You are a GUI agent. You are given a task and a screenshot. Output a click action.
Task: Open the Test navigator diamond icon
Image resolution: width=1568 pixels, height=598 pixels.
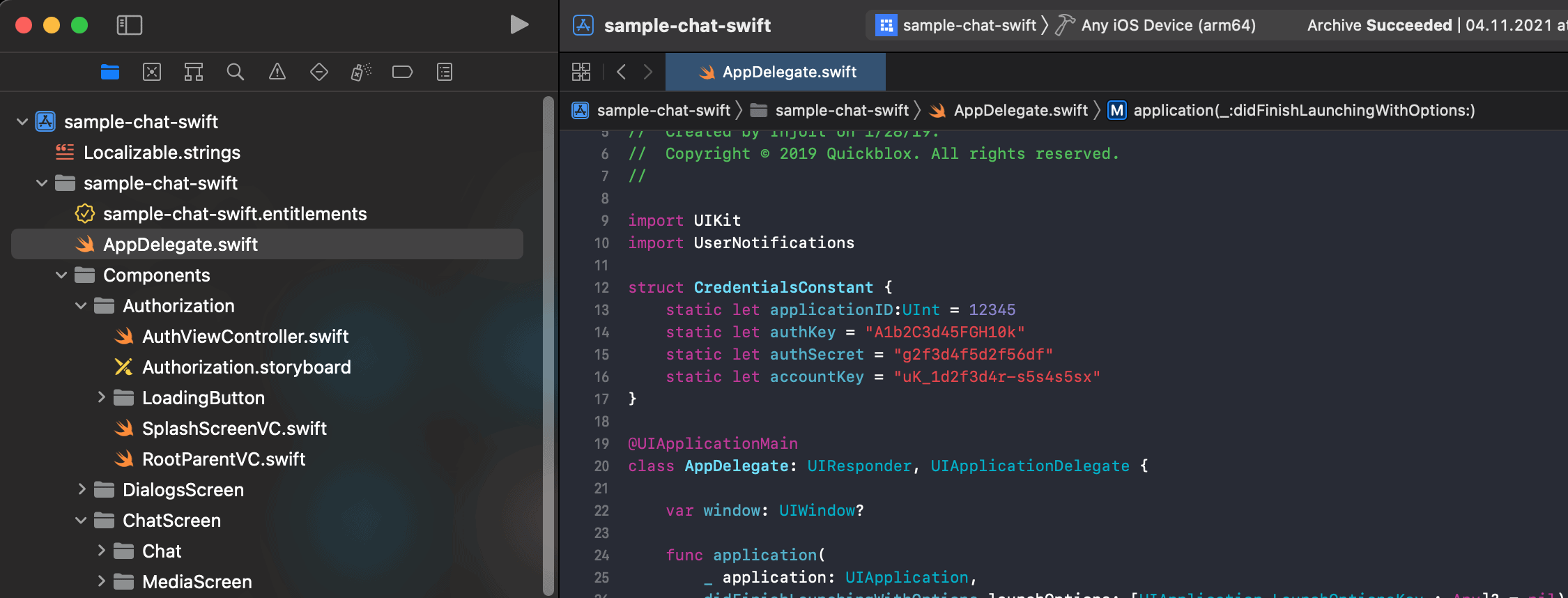click(x=319, y=72)
